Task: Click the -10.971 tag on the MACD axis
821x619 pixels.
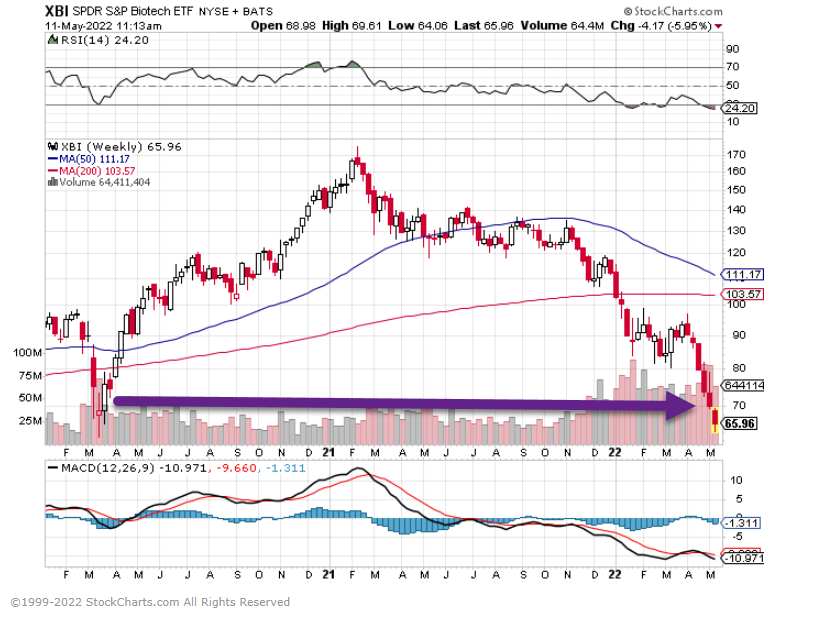Action: pyautogui.click(x=742, y=559)
